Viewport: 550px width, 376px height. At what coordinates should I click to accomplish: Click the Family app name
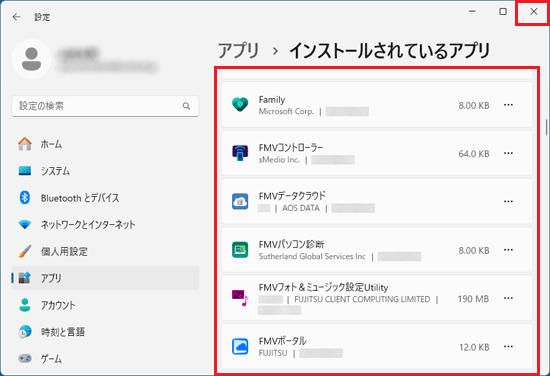[272, 100]
